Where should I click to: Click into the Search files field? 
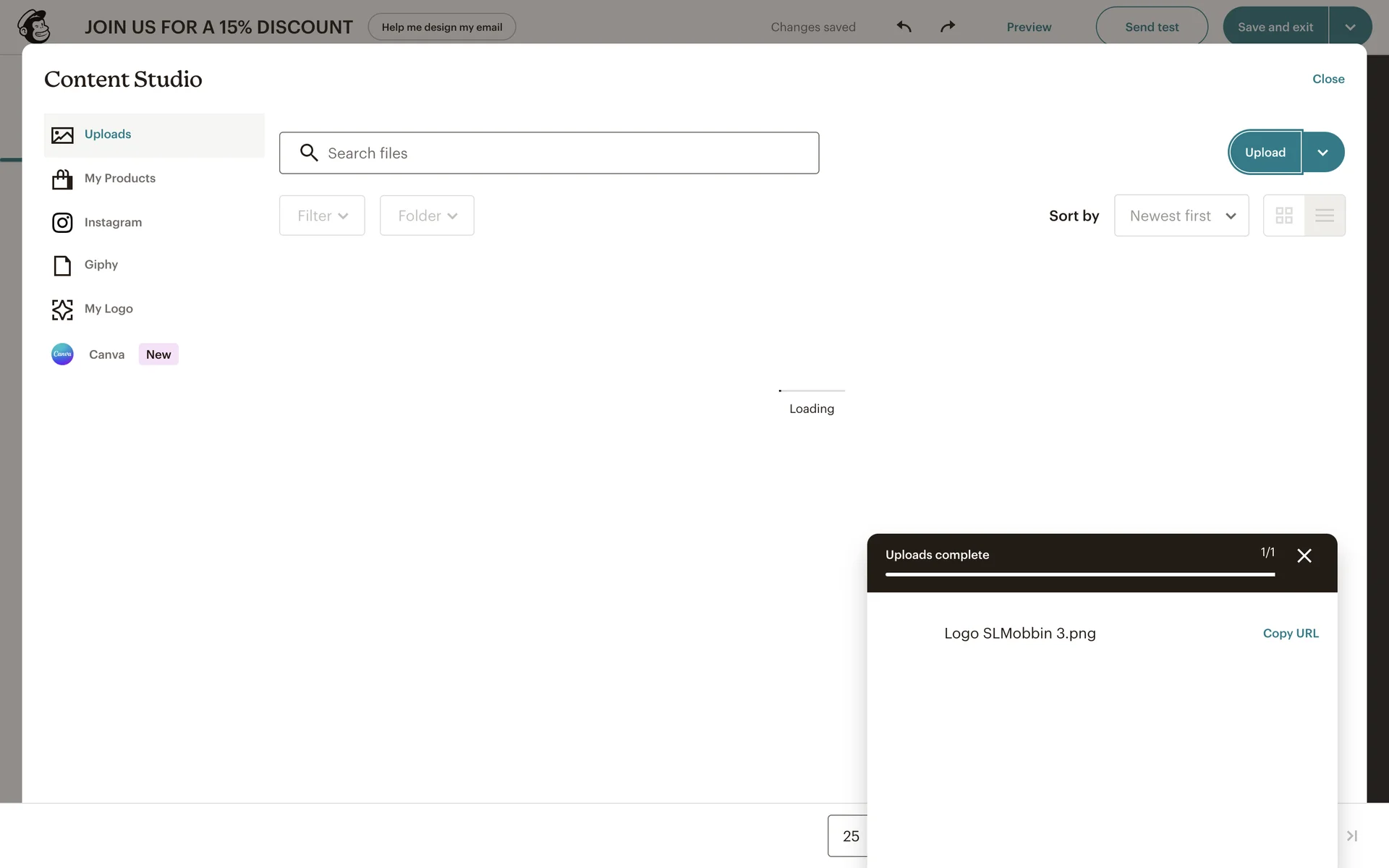point(550,153)
